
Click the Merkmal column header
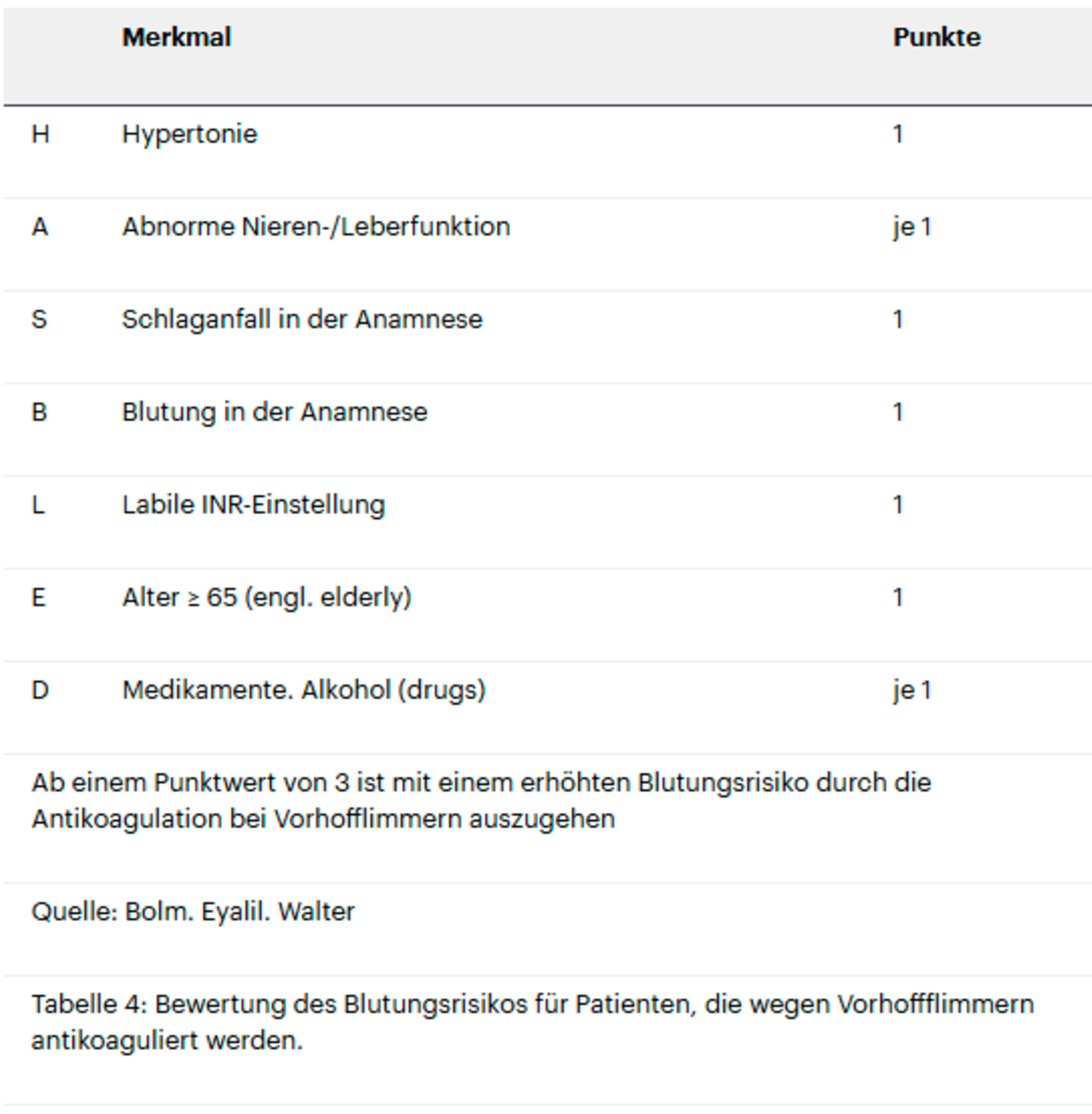pos(176,38)
